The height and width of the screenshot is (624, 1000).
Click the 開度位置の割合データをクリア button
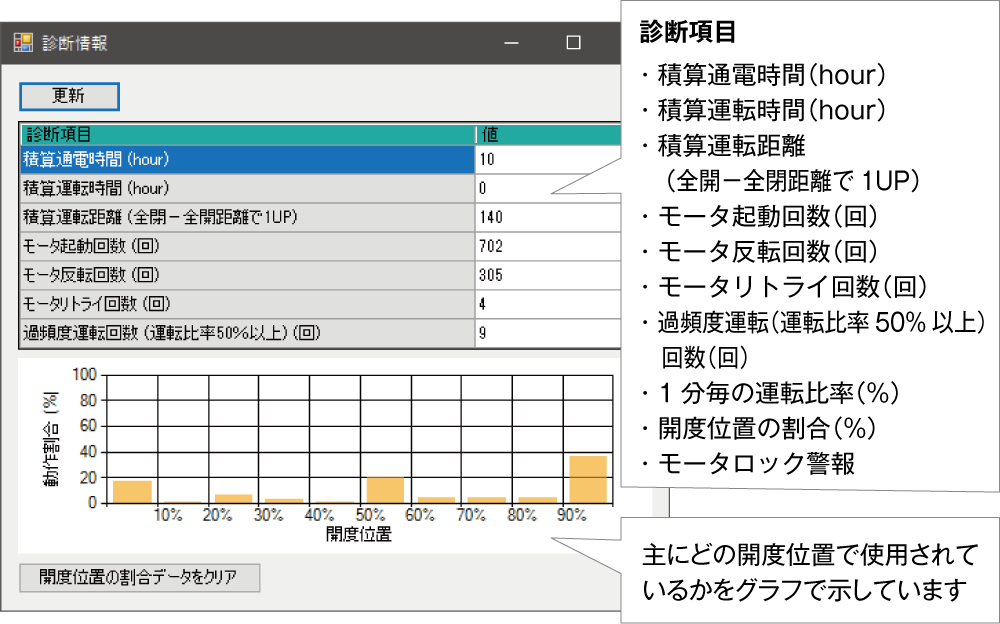pos(140,577)
